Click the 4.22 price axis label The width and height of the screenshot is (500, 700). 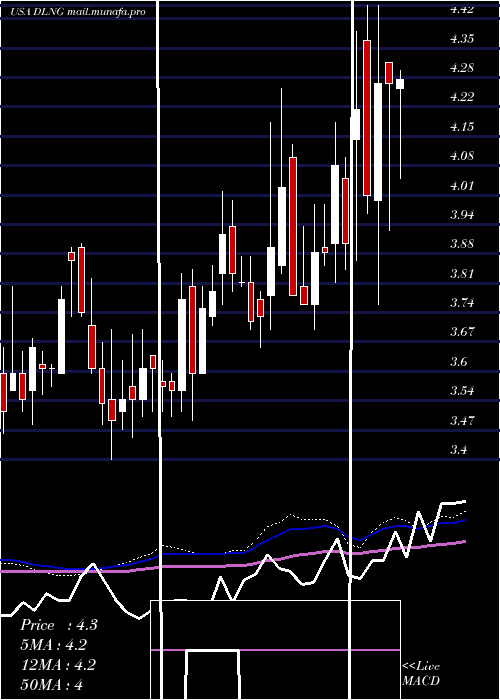[x=462, y=97]
